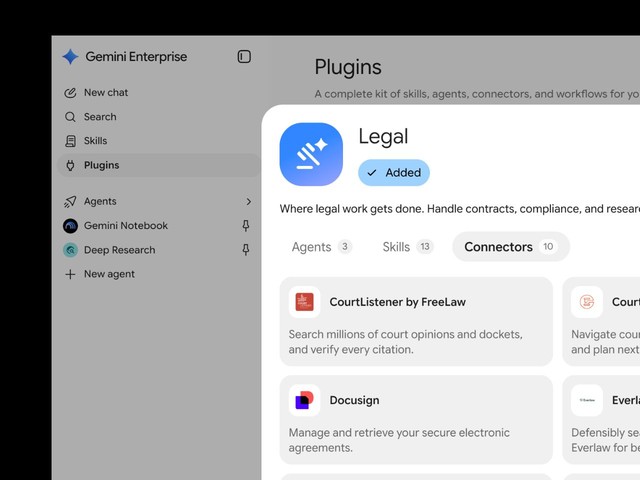This screenshot has width=640, height=480.
Task: Switch to the Agents tab
Action: coord(322,247)
